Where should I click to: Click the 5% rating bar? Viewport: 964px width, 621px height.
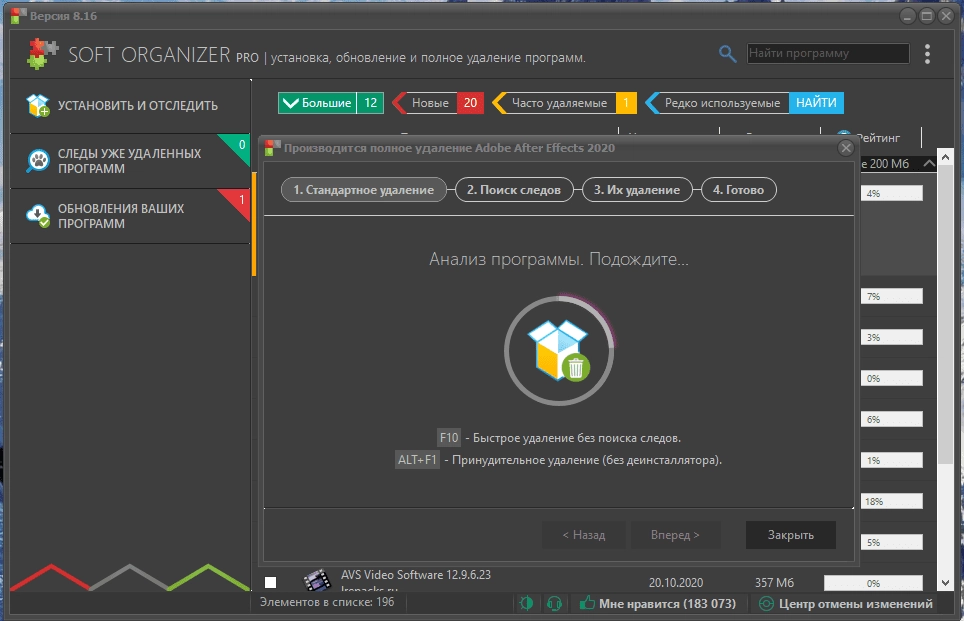[x=891, y=542]
